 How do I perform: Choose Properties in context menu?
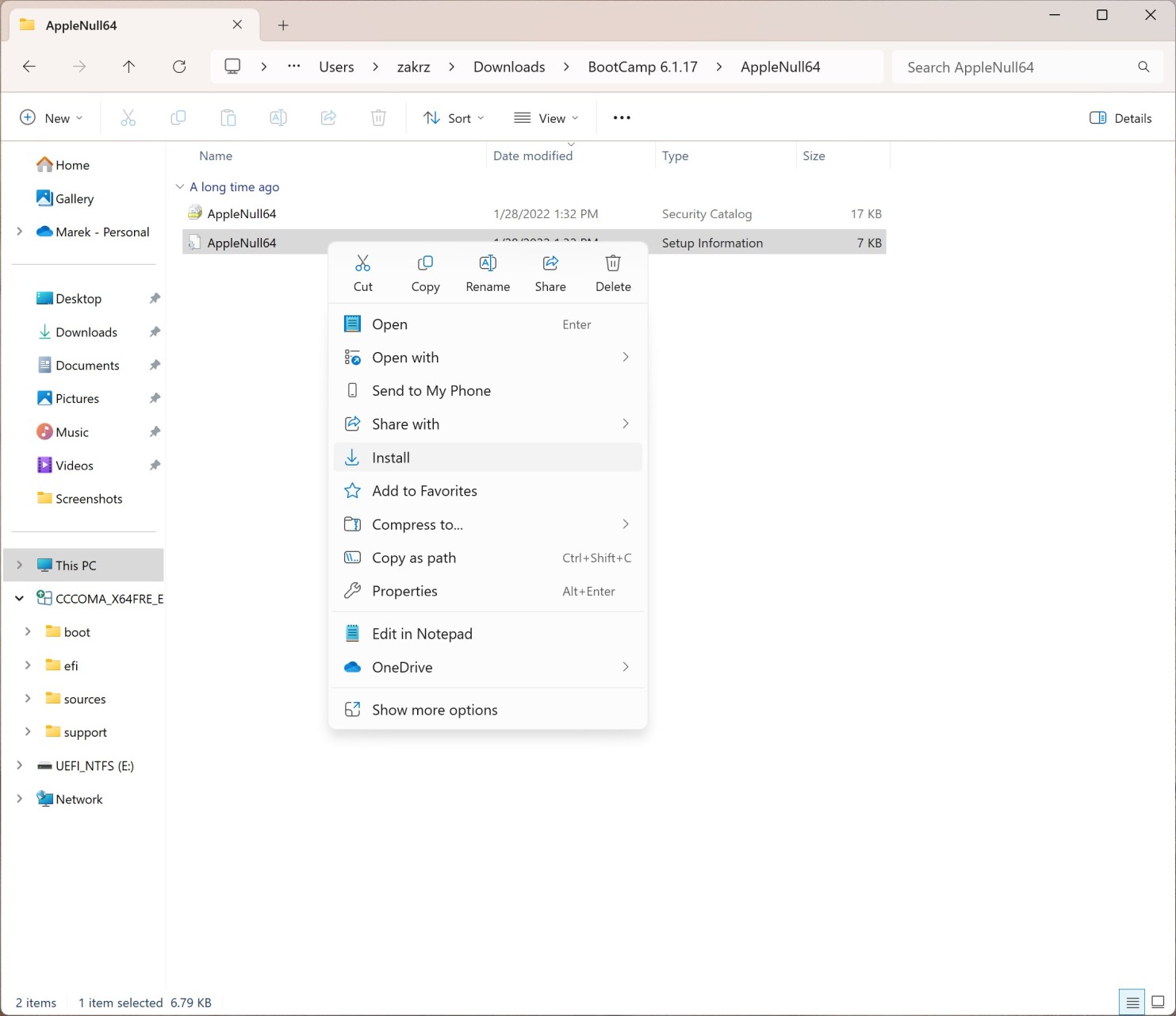tap(488, 591)
